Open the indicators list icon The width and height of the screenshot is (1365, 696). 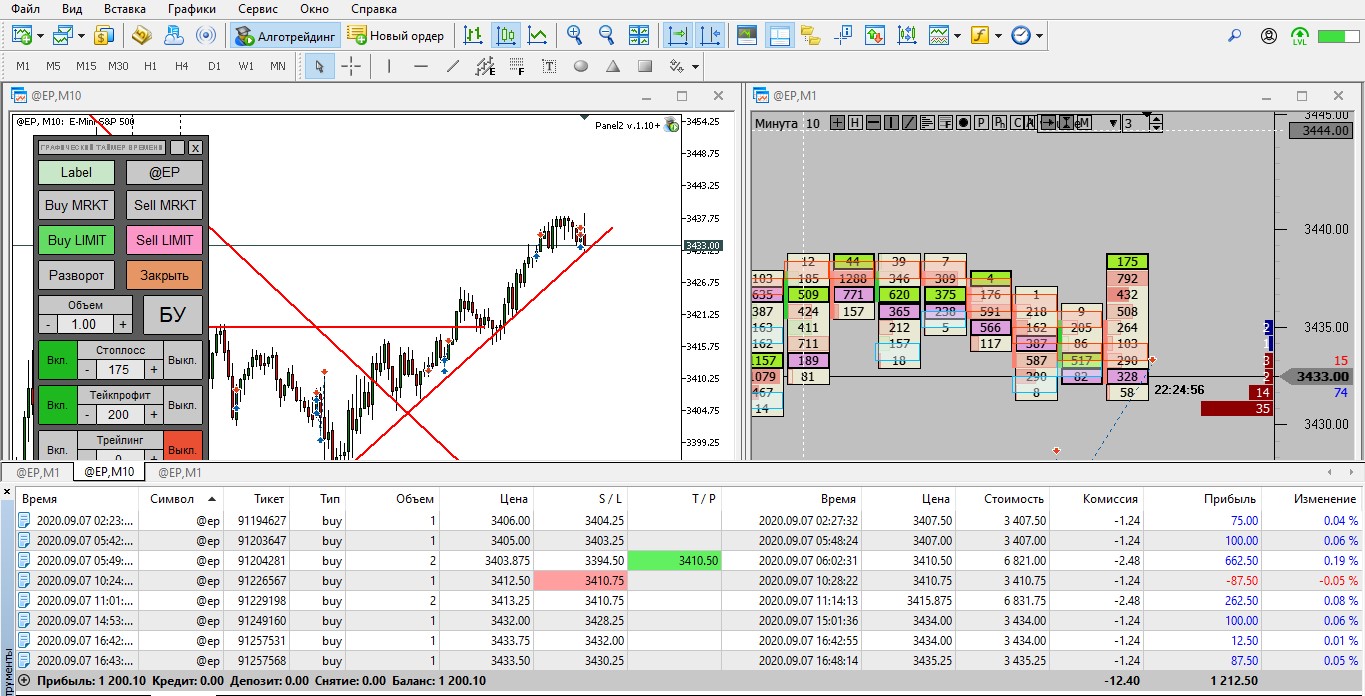pos(938,35)
